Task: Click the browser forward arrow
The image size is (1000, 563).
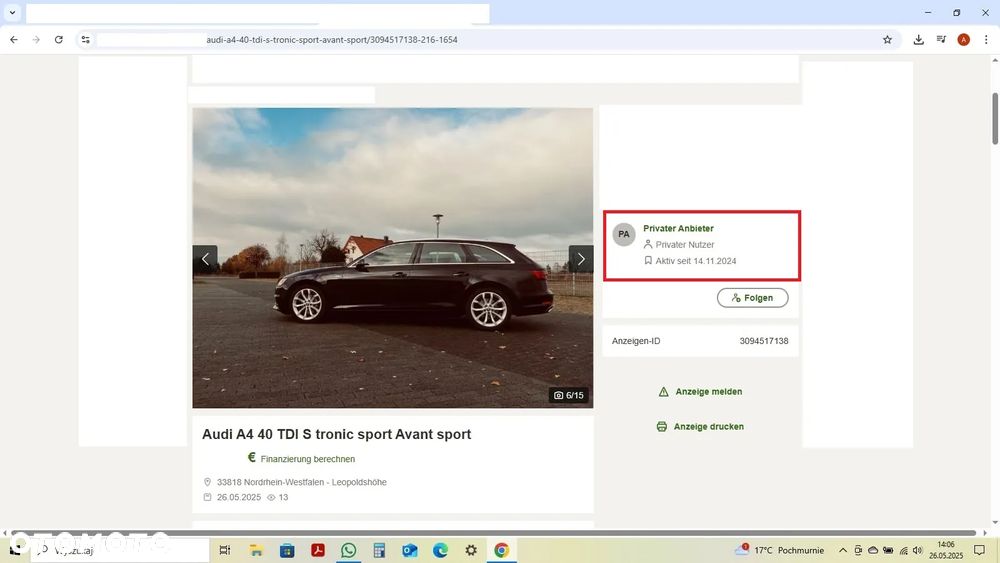Action: pyautogui.click(x=36, y=40)
